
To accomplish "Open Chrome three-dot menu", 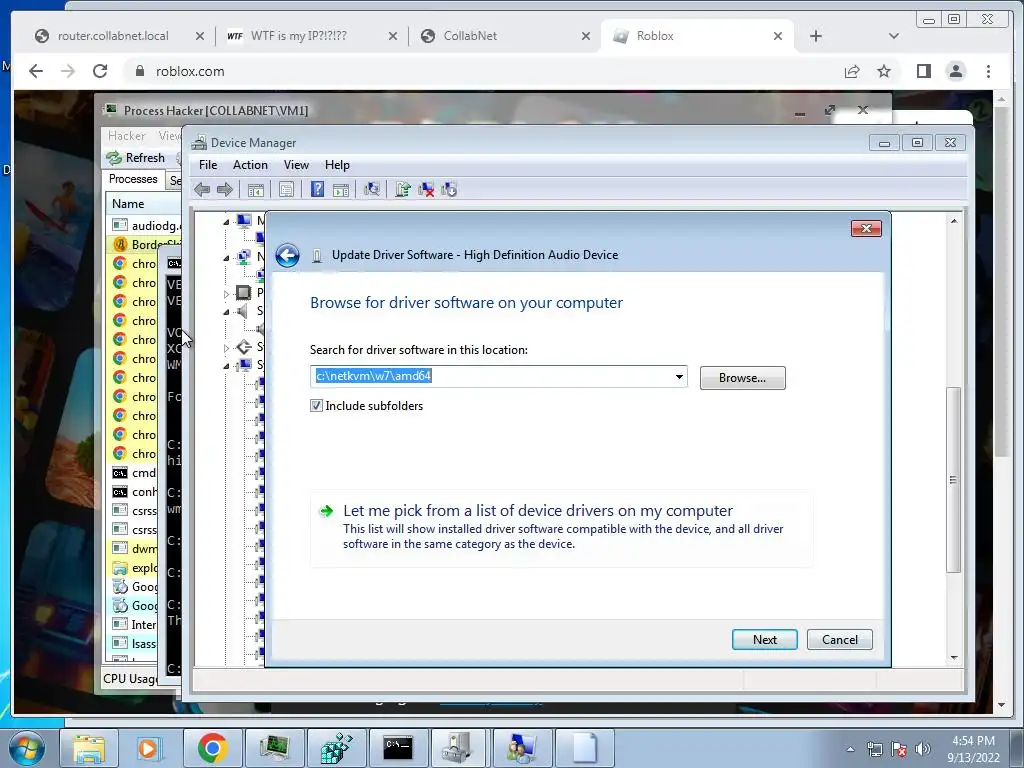I will tap(988, 71).
